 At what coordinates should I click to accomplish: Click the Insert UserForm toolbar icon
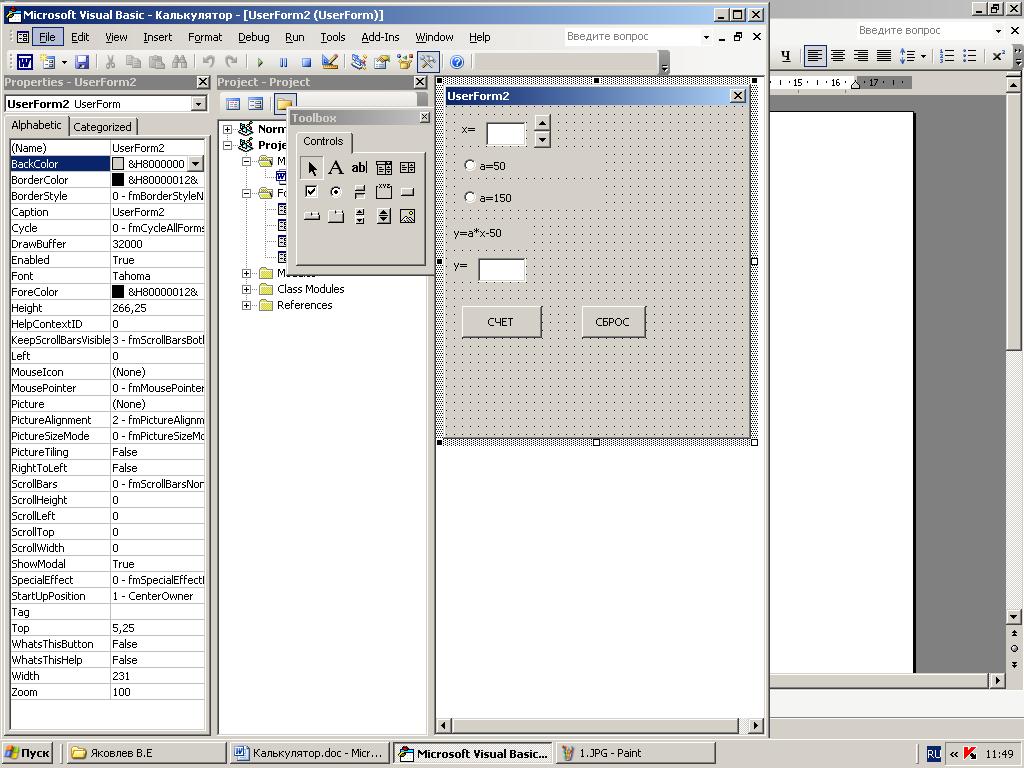[x=48, y=62]
